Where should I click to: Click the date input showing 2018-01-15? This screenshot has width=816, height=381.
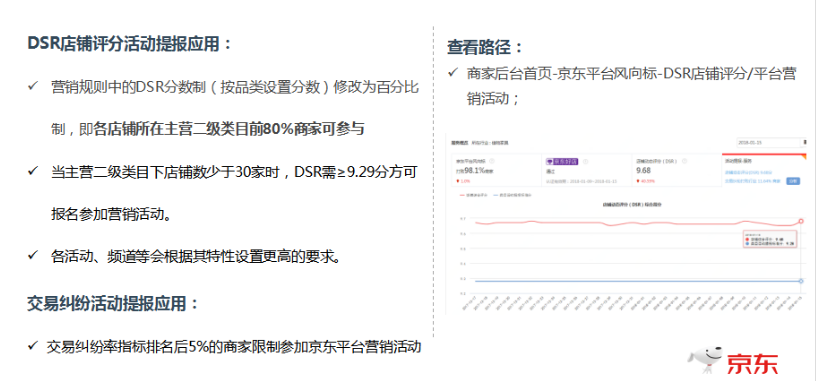(x=769, y=143)
